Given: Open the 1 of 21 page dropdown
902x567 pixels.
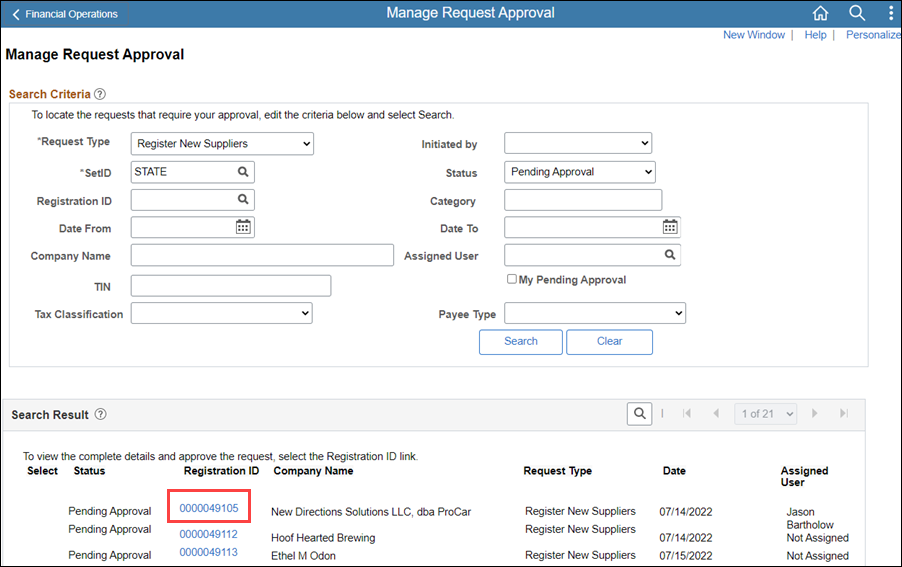Looking at the screenshot, I should point(766,413).
